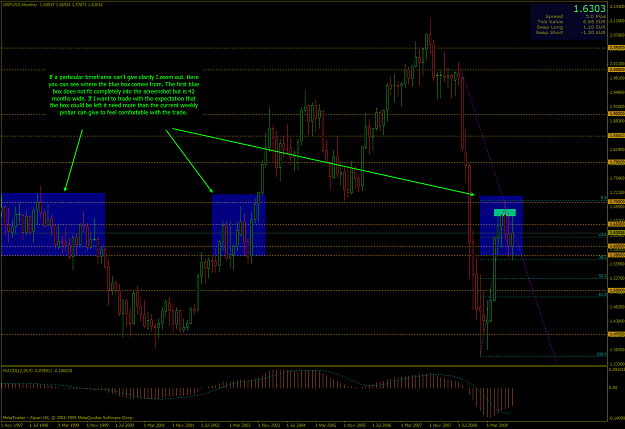Screen dimensions: 625x429
Task: Click the 6.66 EUR tick value
Action: (595, 22)
